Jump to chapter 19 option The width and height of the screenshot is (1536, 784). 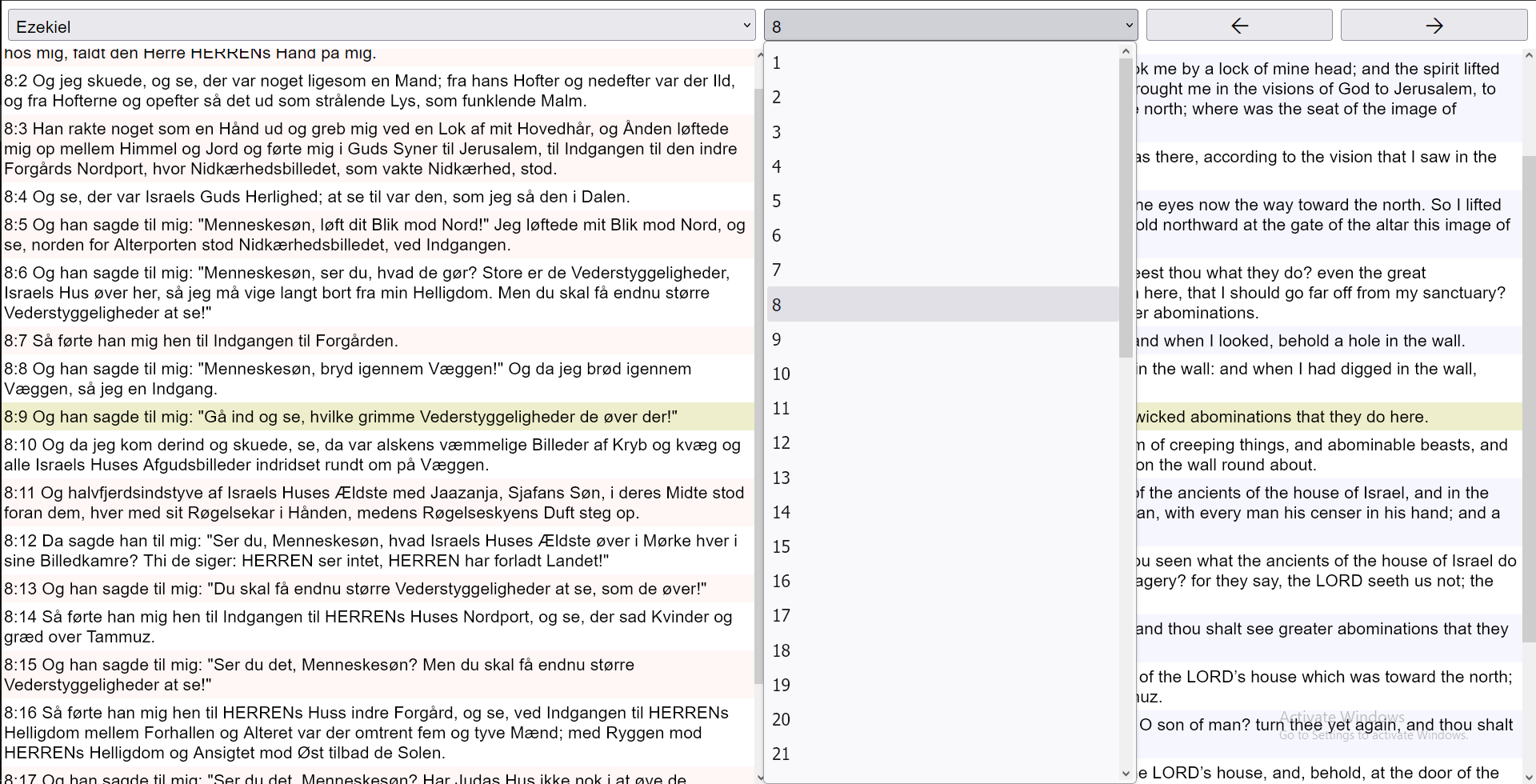(x=942, y=685)
